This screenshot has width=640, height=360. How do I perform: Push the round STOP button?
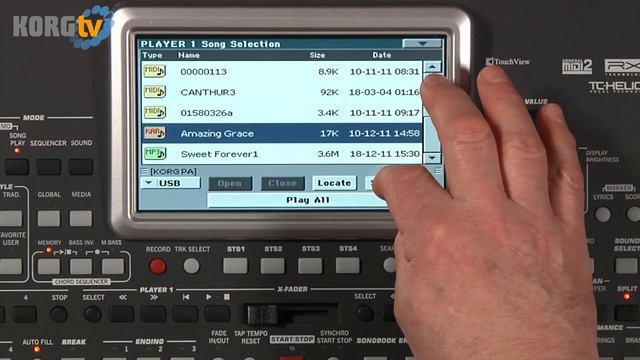(x=59, y=314)
